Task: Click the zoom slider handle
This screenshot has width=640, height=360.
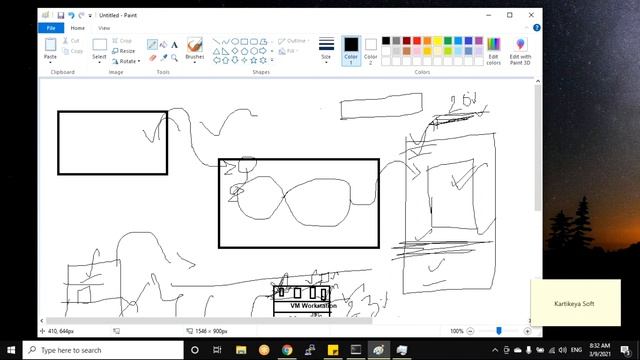Action: 499,331
